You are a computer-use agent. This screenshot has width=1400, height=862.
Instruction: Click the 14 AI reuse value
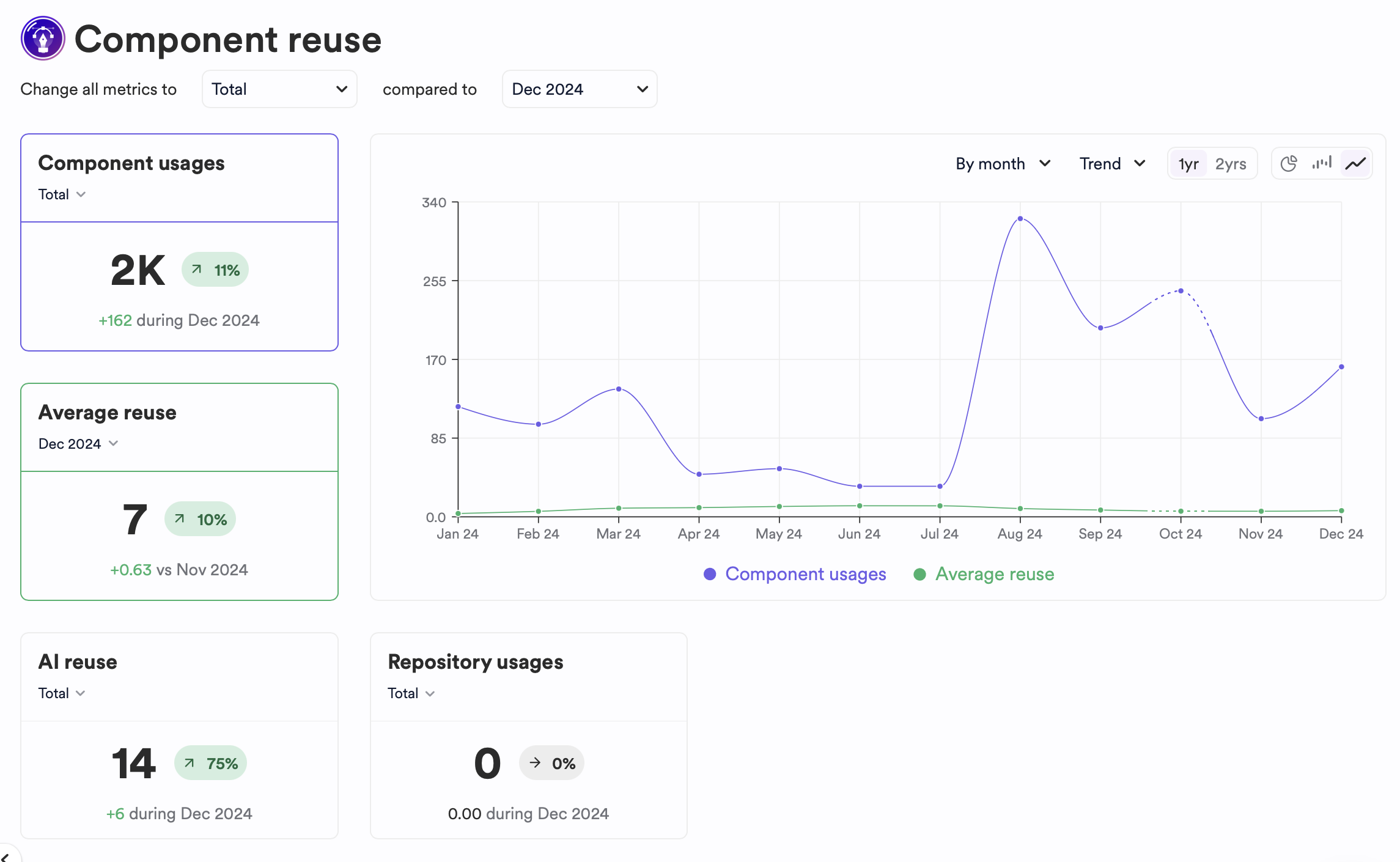[x=133, y=763]
